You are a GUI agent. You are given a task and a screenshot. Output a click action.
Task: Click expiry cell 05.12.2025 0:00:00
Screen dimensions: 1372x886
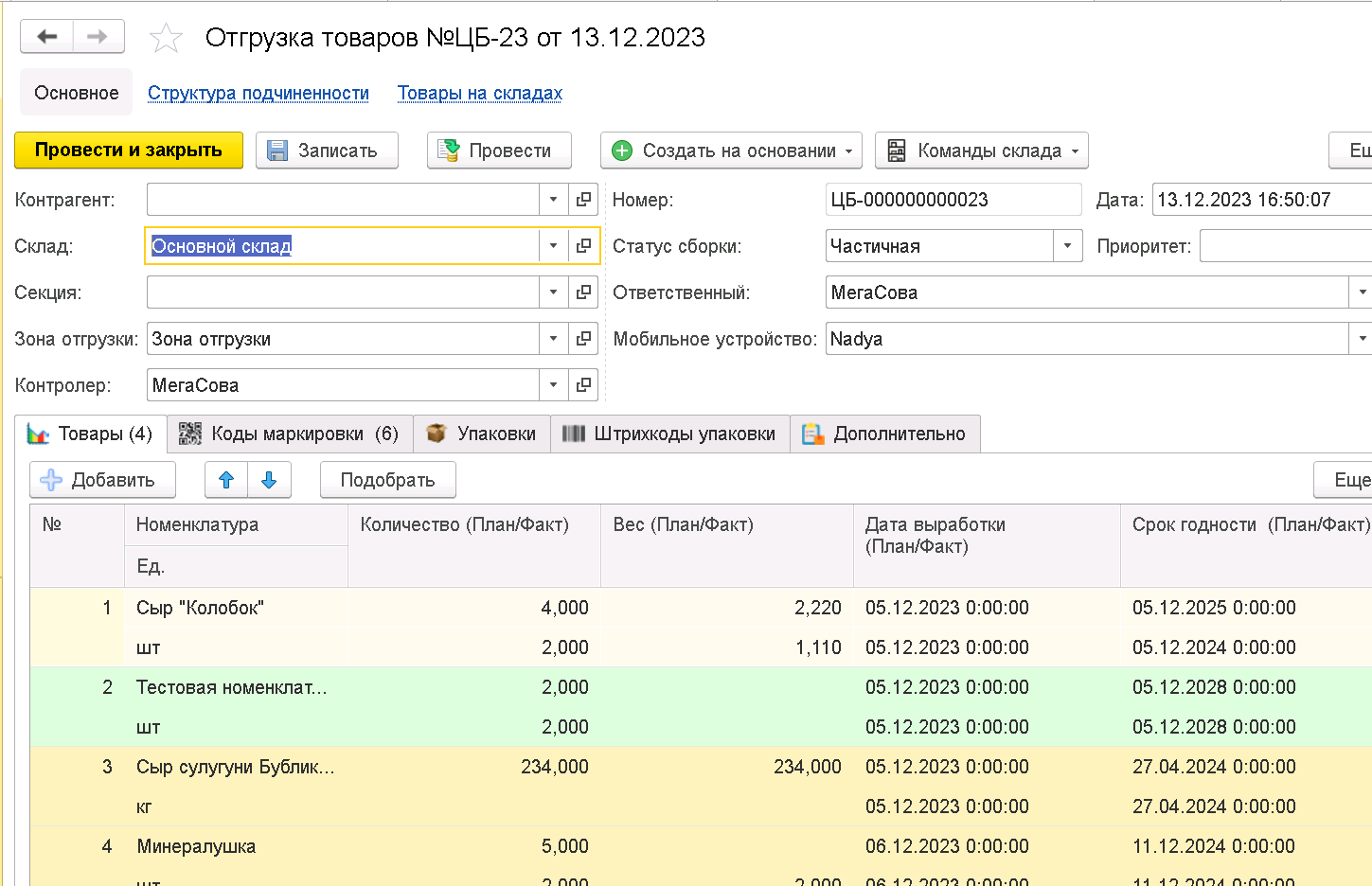[1247, 608]
